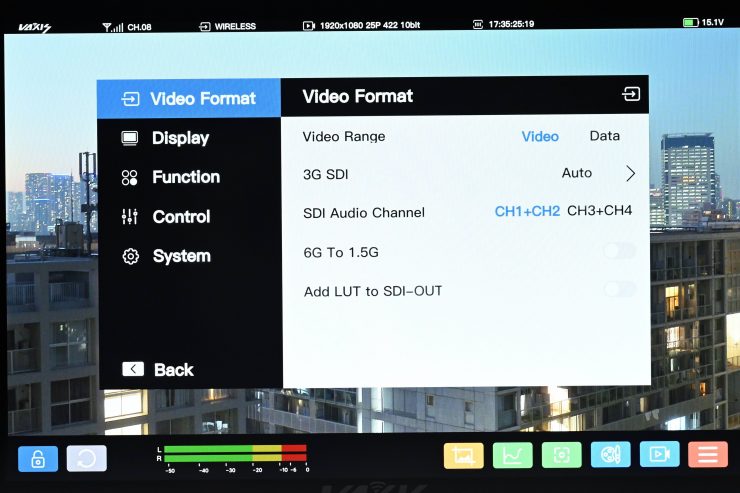
Task: Open the Display menu section
Action: point(180,138)
